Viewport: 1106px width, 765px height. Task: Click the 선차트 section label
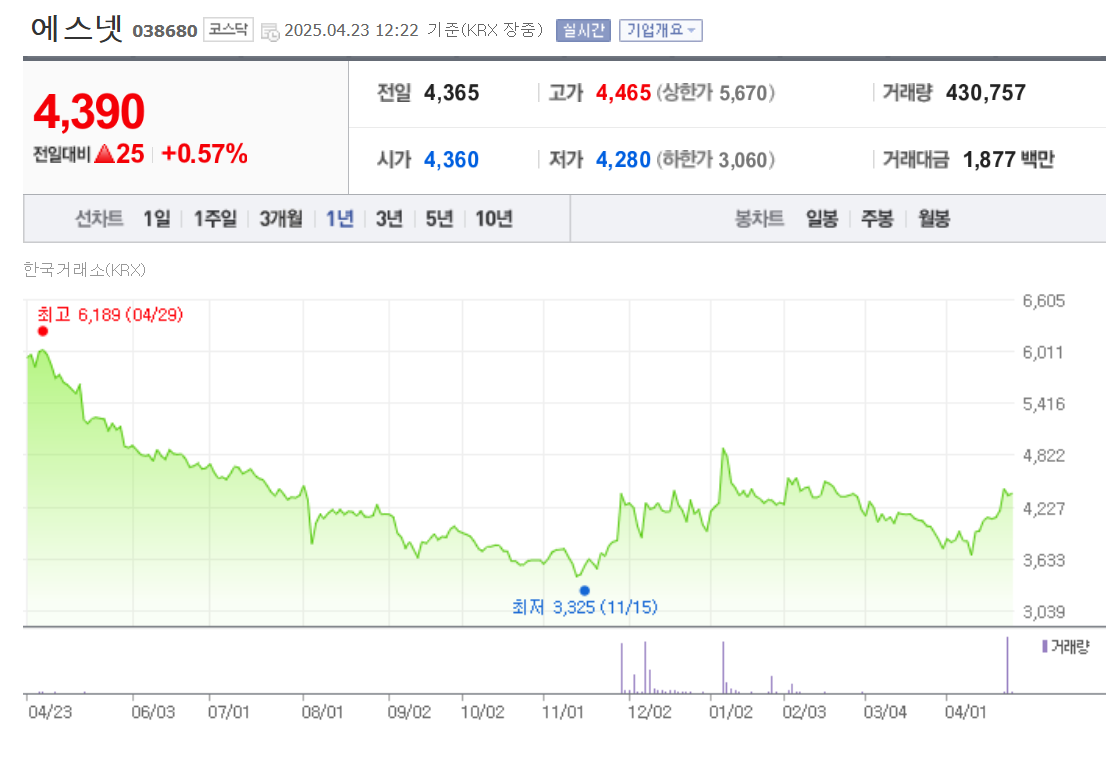[99, 219]
